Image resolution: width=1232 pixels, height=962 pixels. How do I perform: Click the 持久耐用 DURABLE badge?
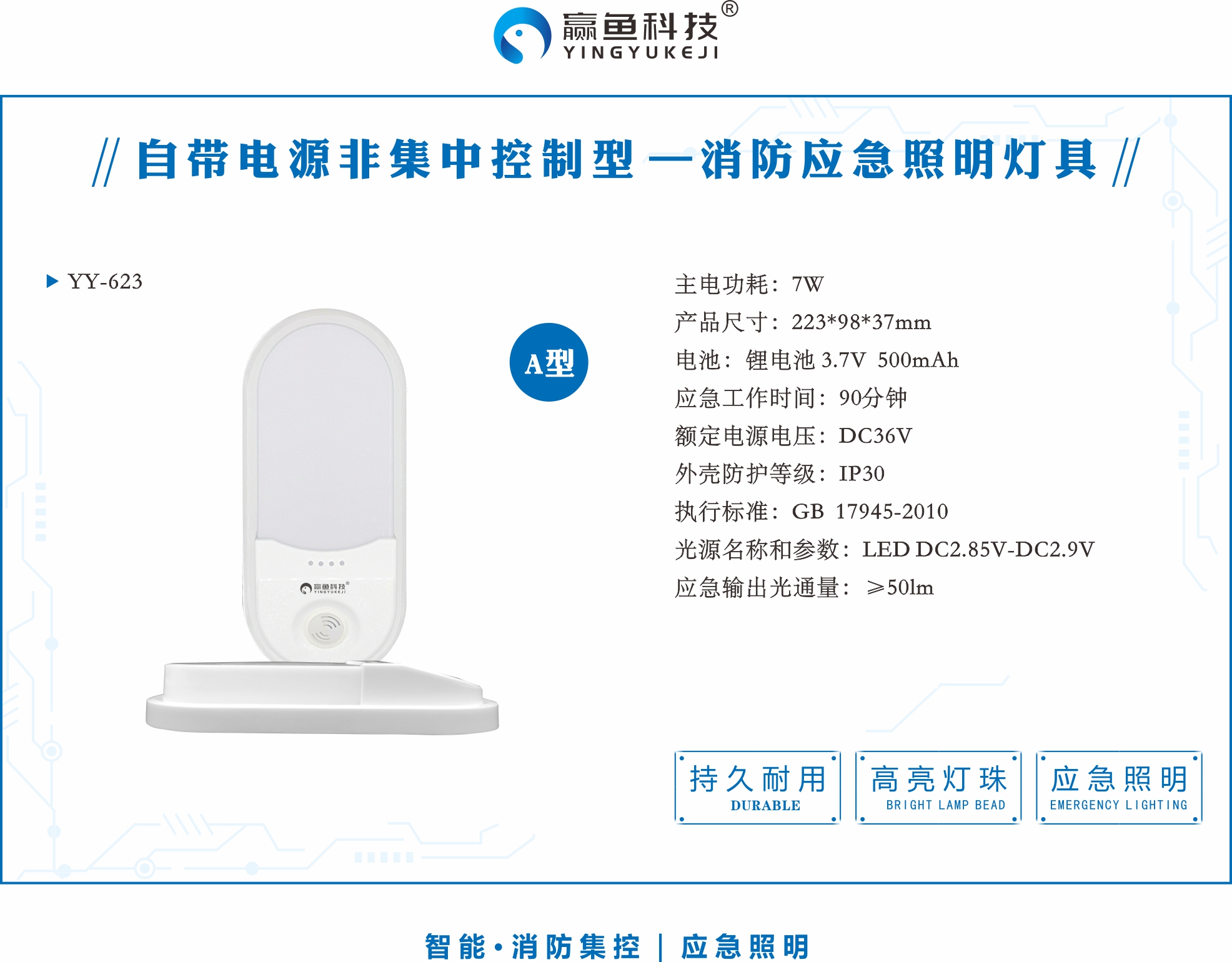pyautogui.click(x=758, y=788)
